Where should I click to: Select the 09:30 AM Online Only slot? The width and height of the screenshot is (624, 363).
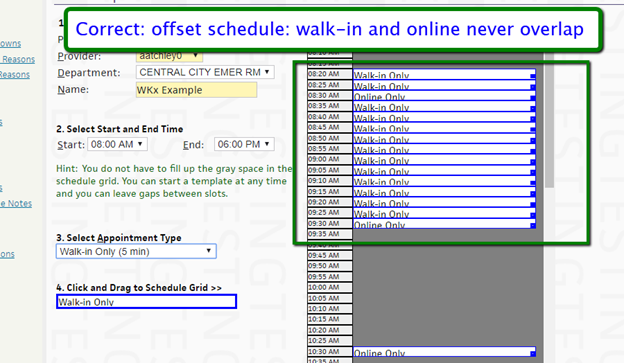[444, 224]
